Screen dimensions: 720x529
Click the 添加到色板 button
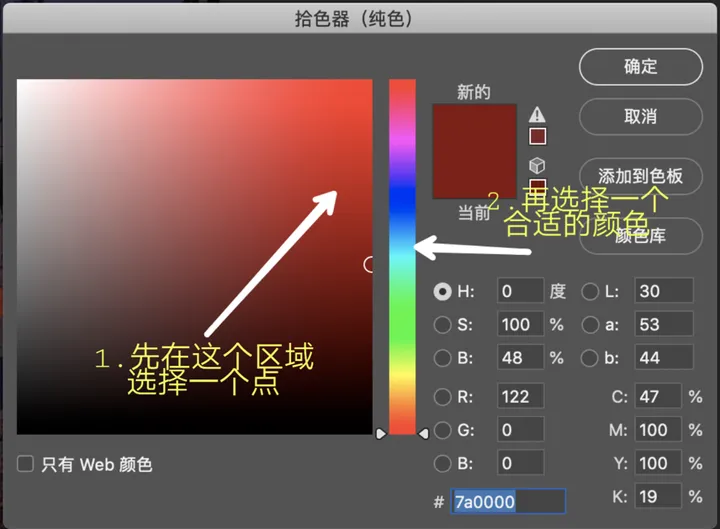click(x=641, y=176)
